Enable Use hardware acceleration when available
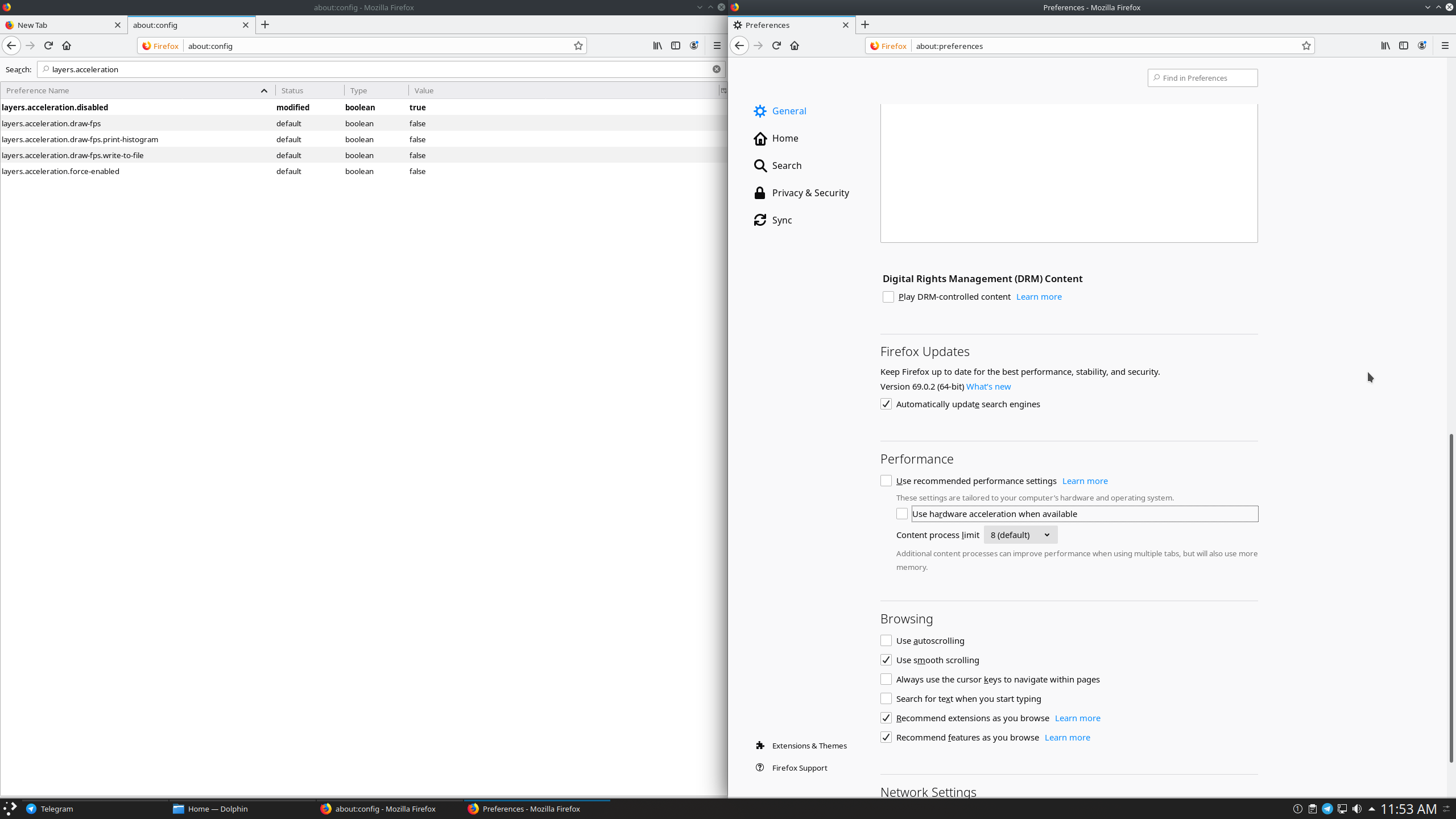Viewport: 1456px width, 819px height. click(902, 514)
